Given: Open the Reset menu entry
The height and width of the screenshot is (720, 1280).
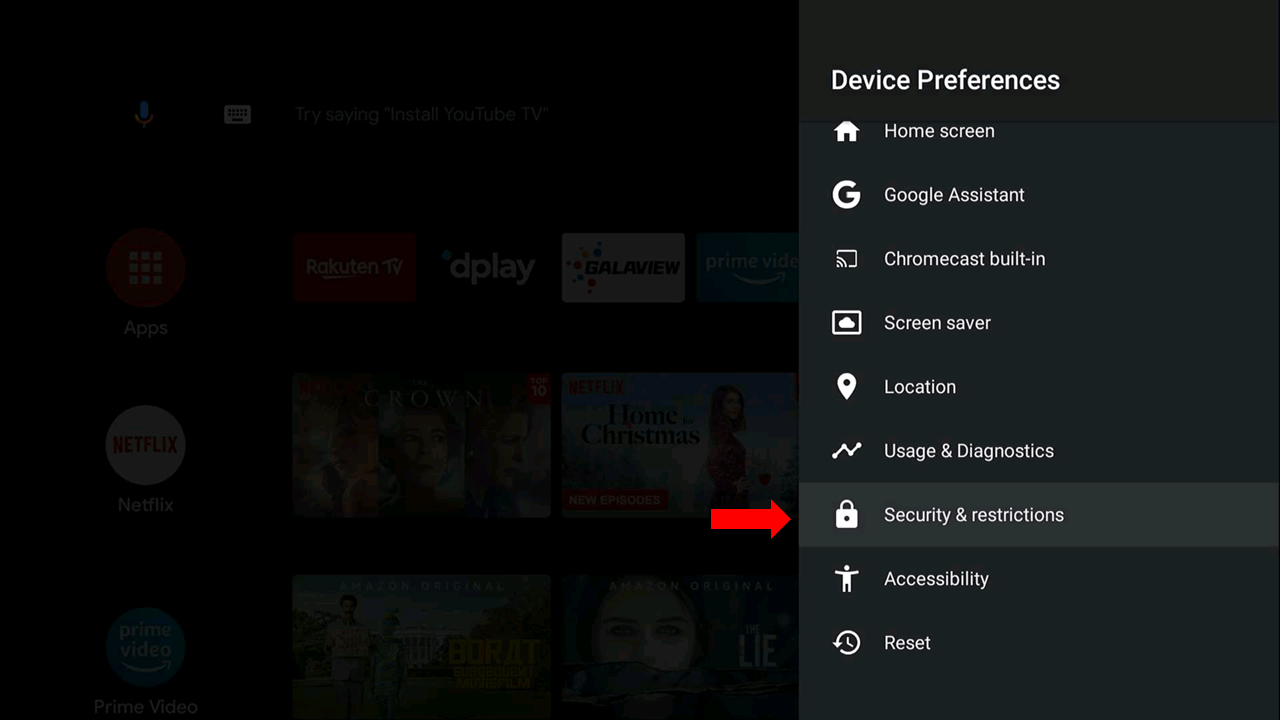Looking at the screenshot, I should coord(1039,643).
